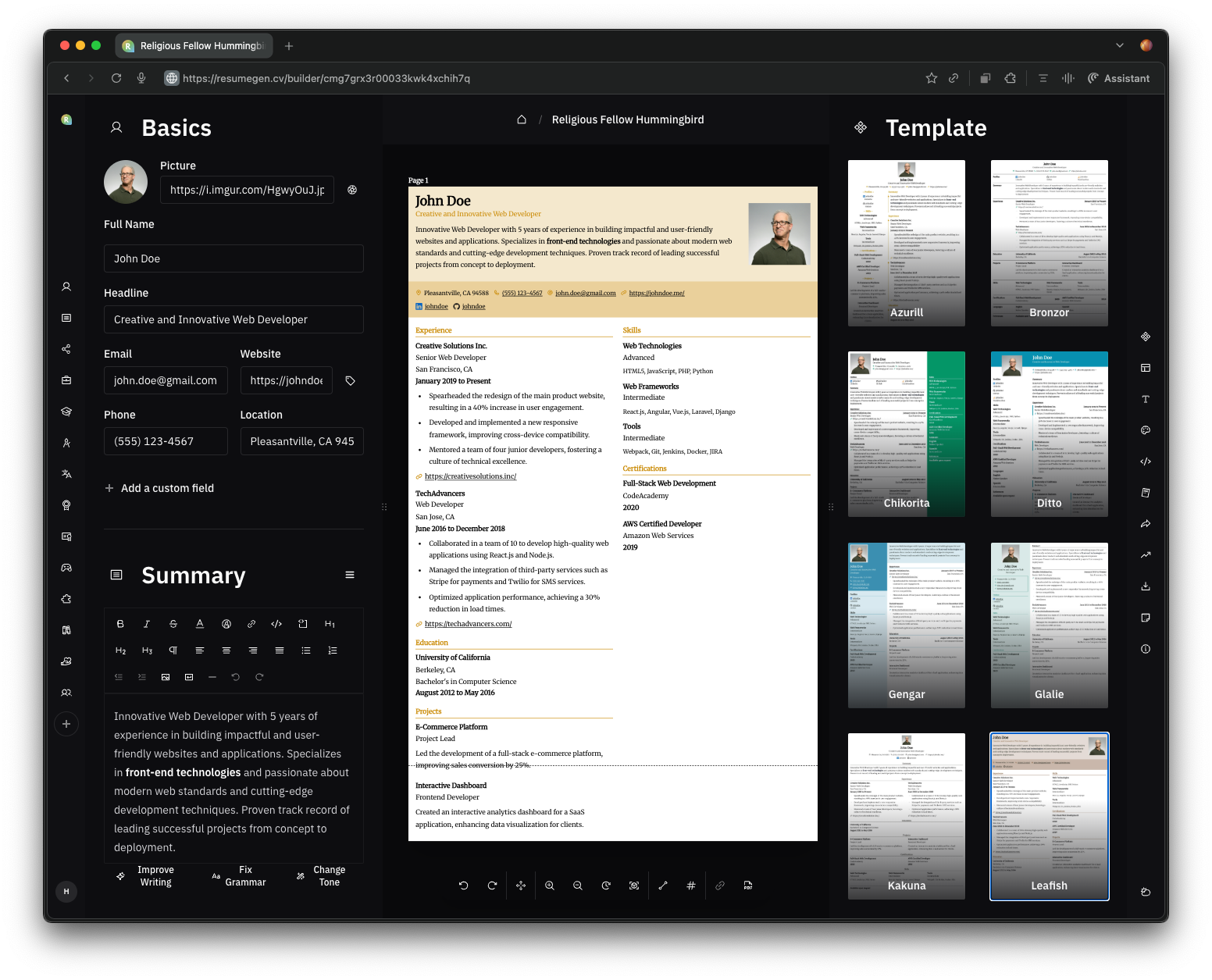Open Website field options via the tag icon
1212x980 pixels.
tap(351, 381)
